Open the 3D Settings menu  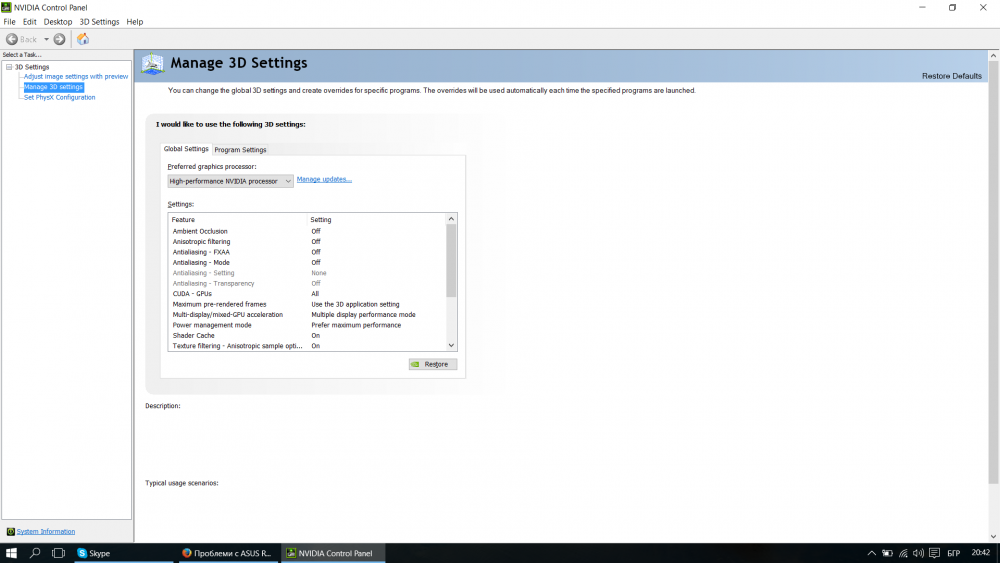99,22
